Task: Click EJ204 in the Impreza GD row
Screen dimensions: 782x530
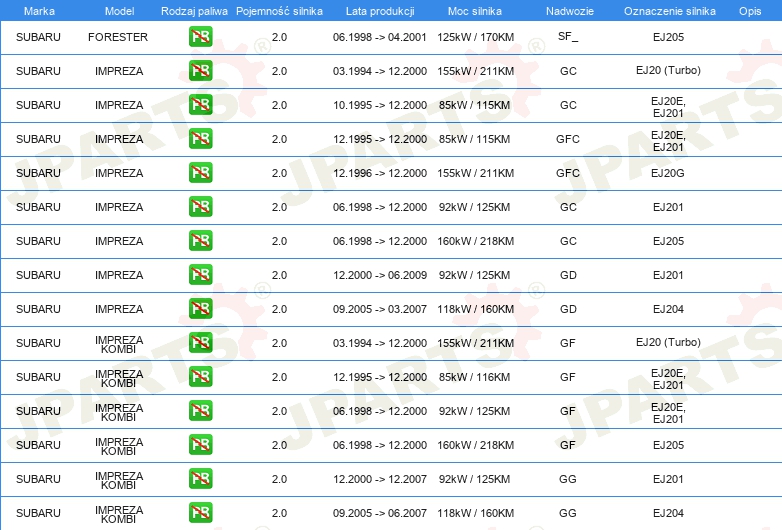Action: [668, 309]
